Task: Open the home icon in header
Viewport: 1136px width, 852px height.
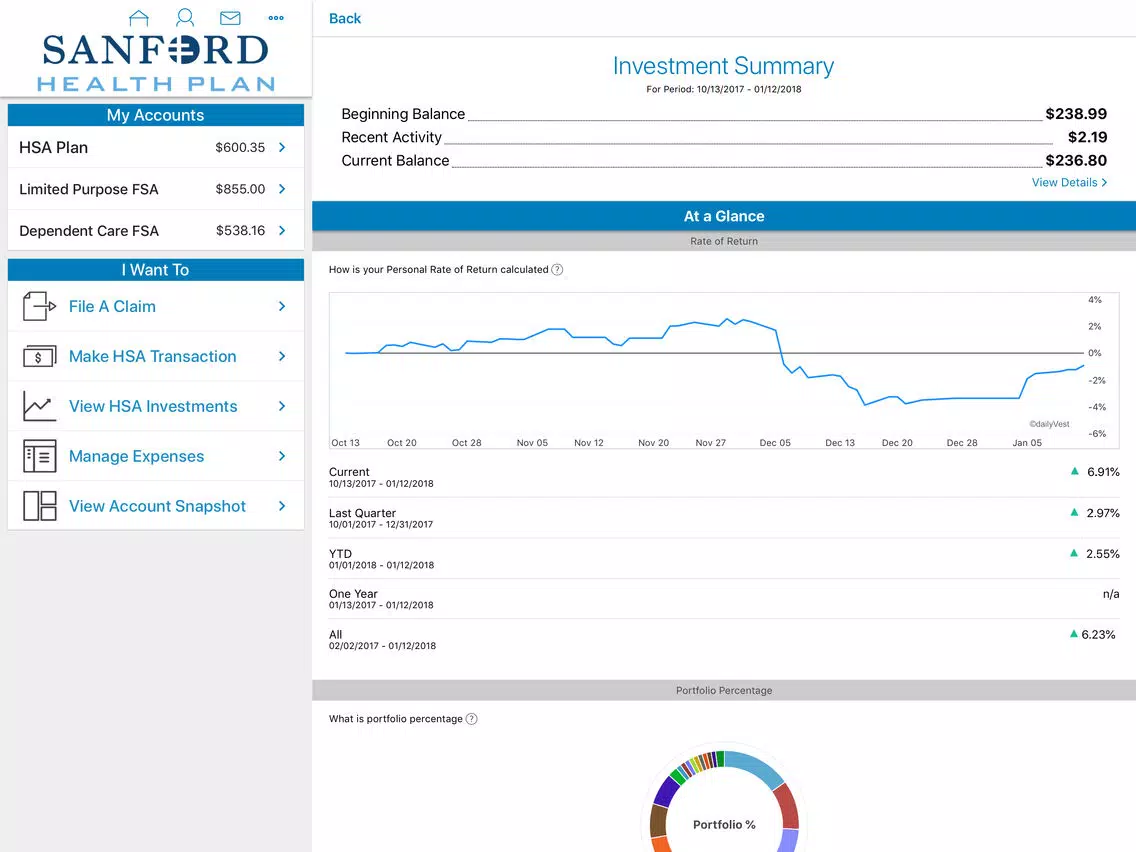Action: 138,17
